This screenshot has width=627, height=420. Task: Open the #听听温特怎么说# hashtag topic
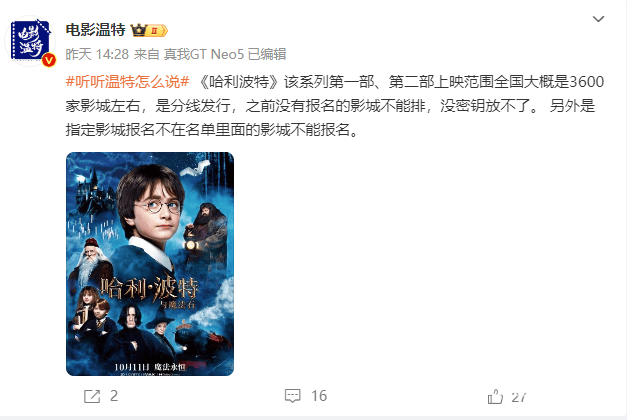(x=127, y=82)
